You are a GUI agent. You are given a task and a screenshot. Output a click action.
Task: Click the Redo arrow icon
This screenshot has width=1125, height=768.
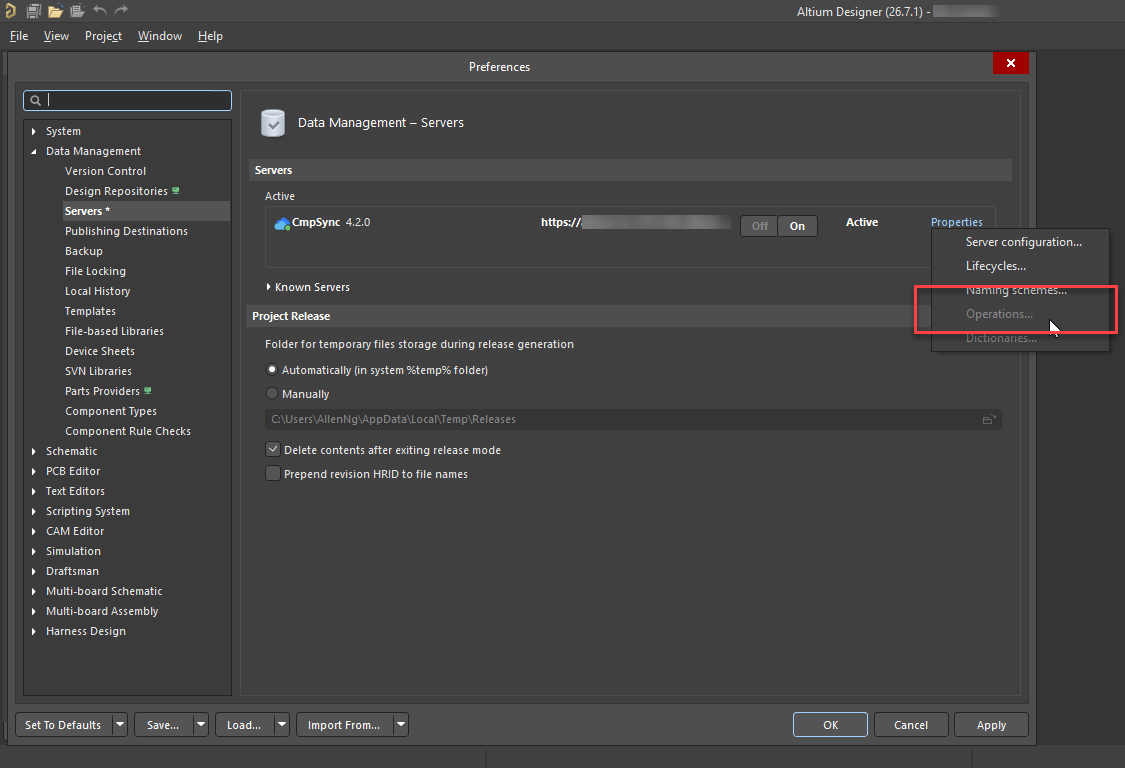click(x=121, y=9)
